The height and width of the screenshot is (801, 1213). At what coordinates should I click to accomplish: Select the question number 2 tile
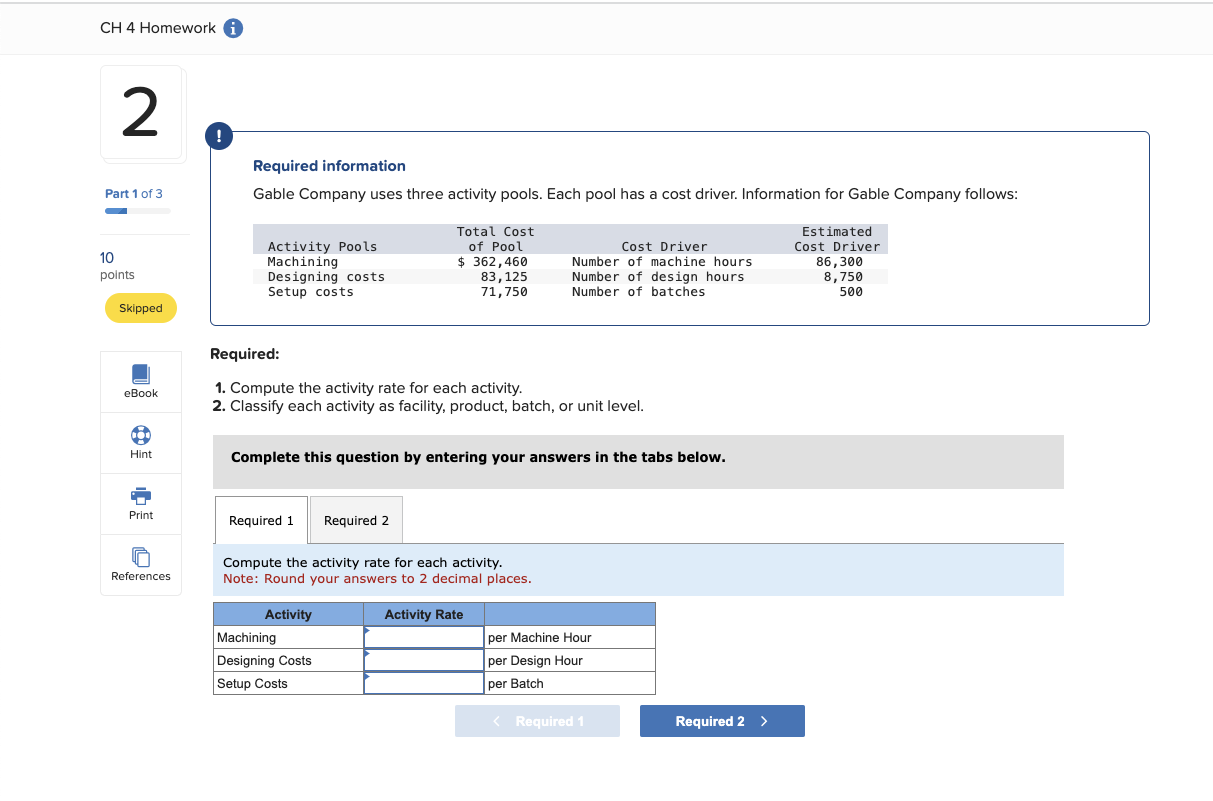click(x=141, y=113)
